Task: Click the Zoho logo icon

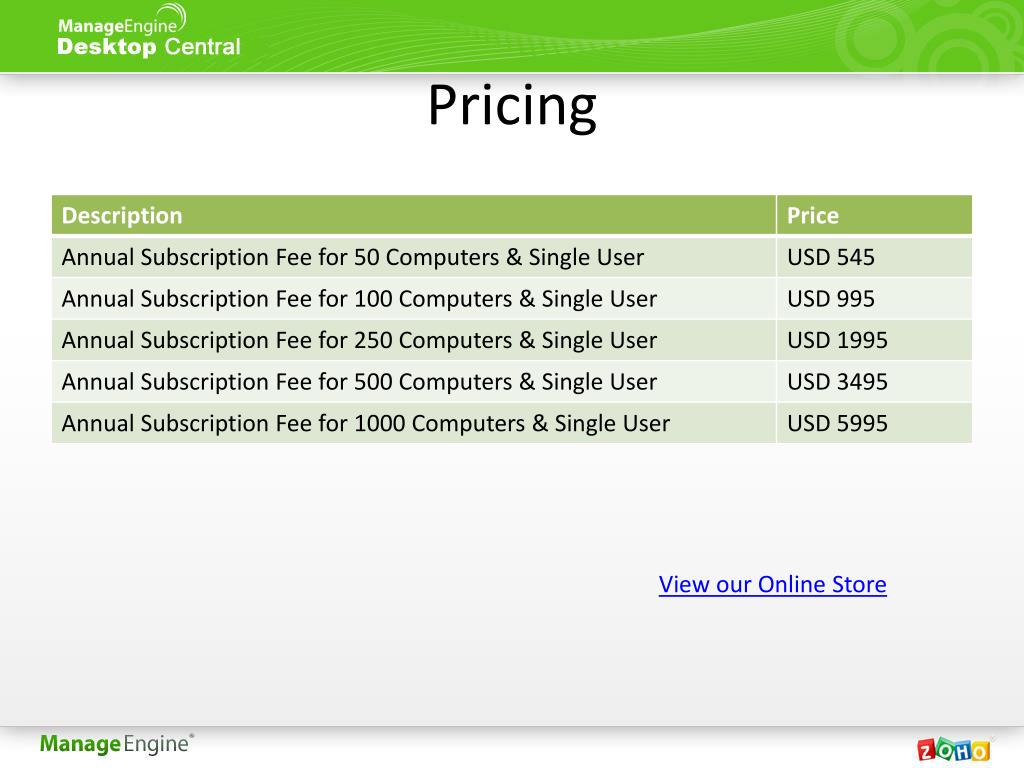Action: click(953, 750)
